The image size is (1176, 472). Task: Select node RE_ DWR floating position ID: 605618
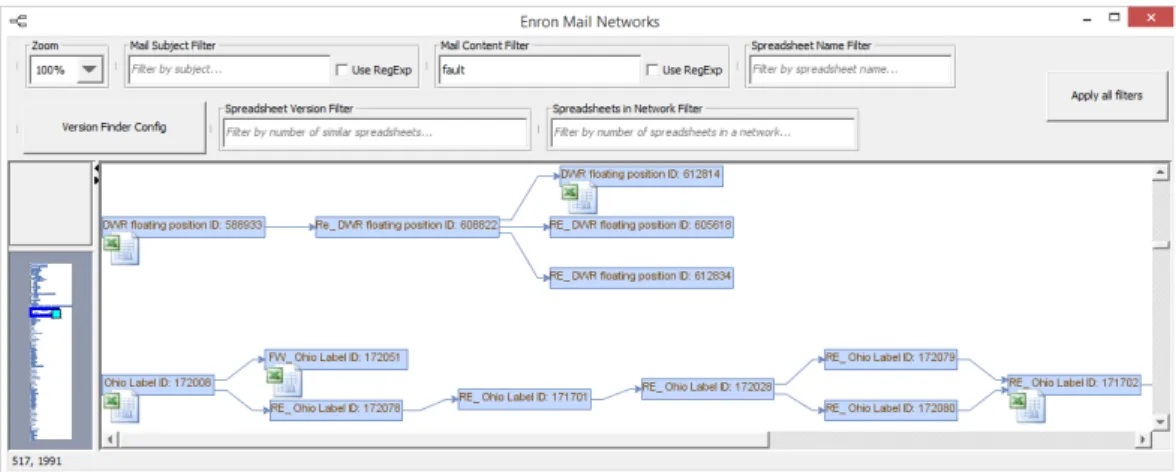[641, 226]
